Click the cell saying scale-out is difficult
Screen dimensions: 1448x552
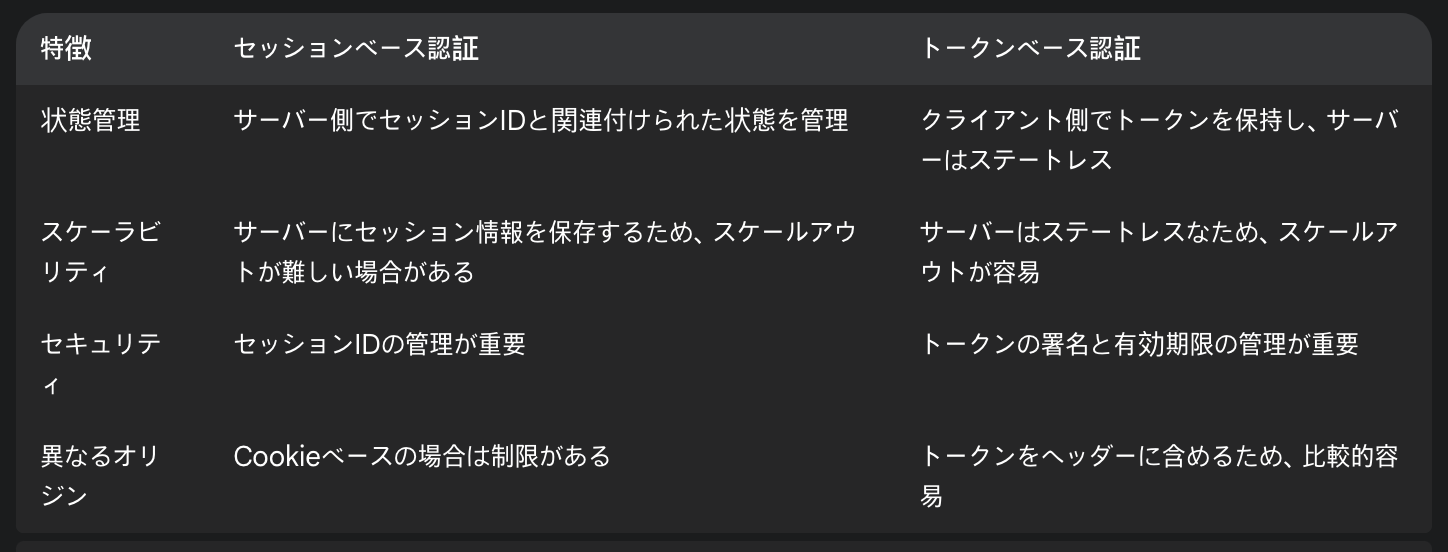[x=545, y=252]
